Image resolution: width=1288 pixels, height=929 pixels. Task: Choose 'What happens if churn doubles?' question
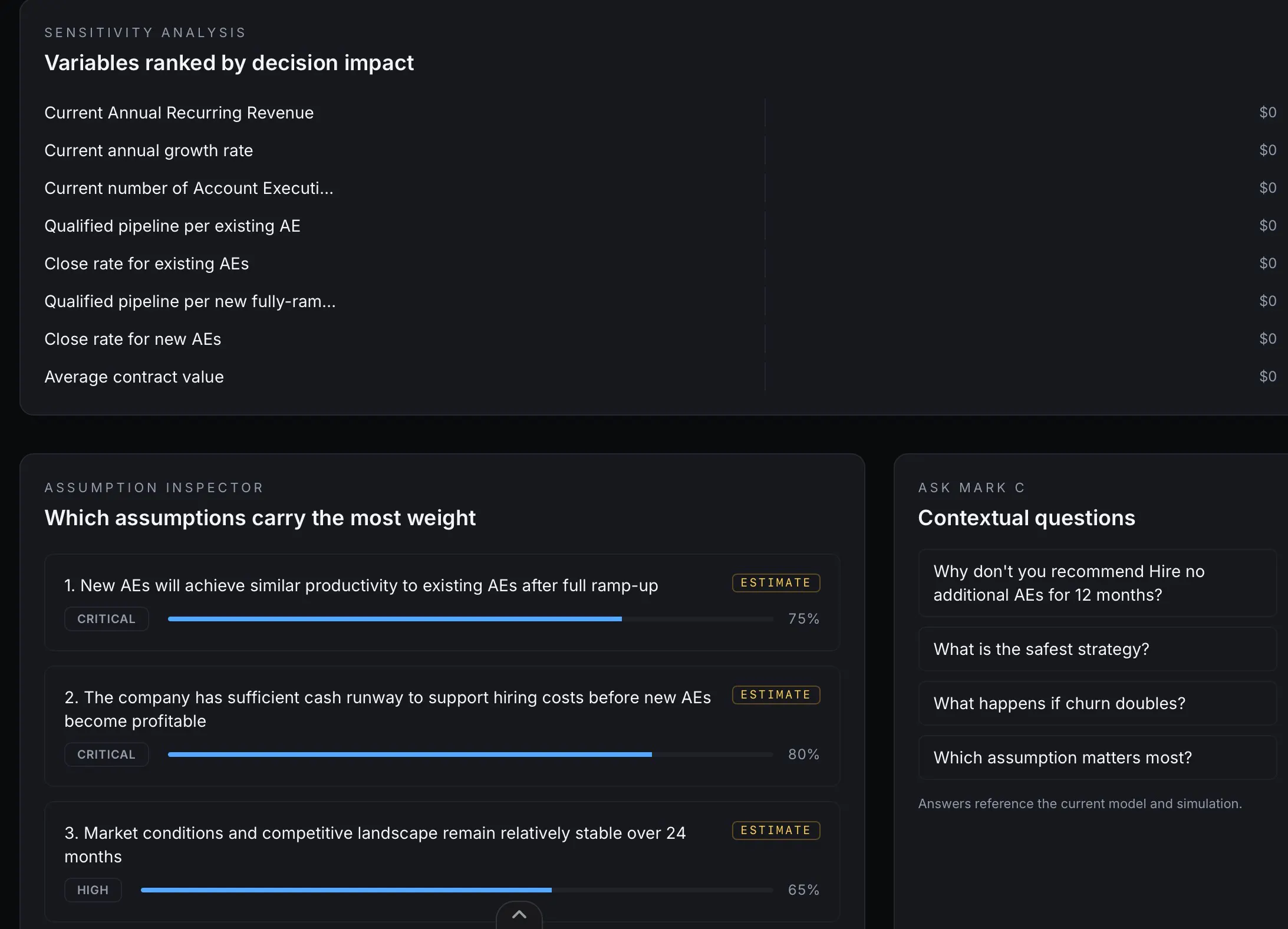pyautogui.click(x=1097, y=703)
